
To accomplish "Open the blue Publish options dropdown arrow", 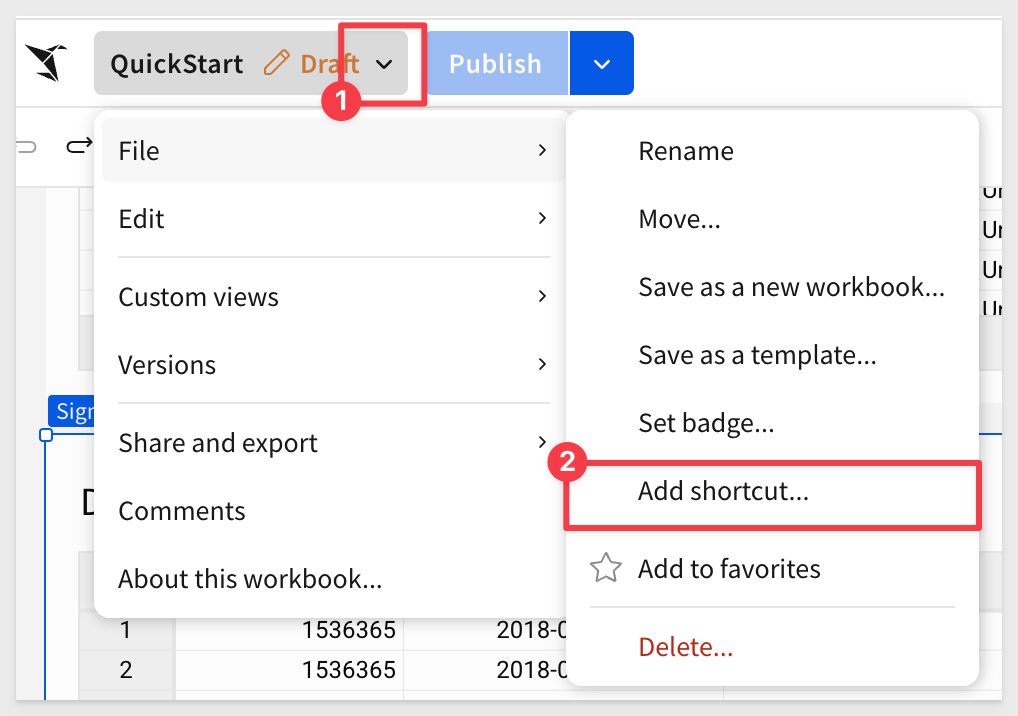I will tap(601, 64).
